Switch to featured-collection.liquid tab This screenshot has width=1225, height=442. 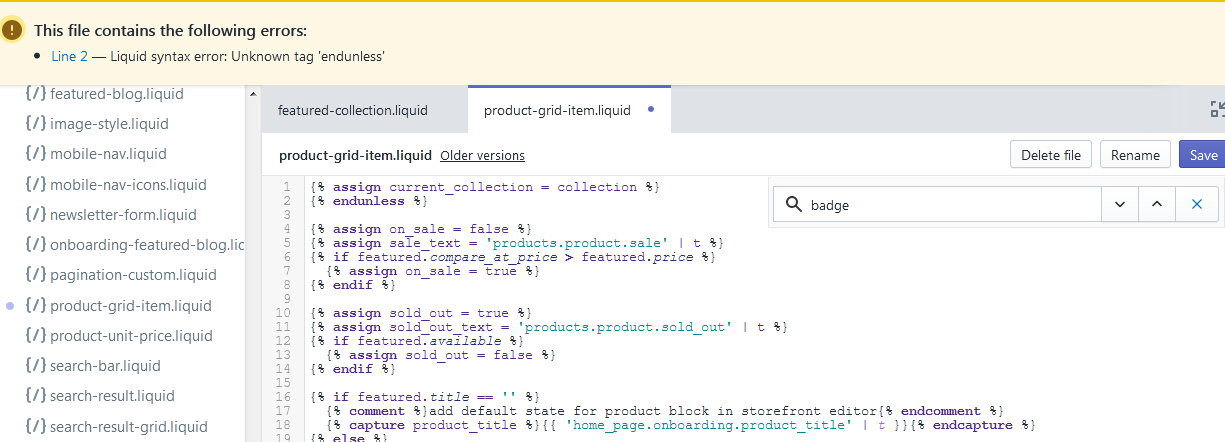(x=352, y=110)
